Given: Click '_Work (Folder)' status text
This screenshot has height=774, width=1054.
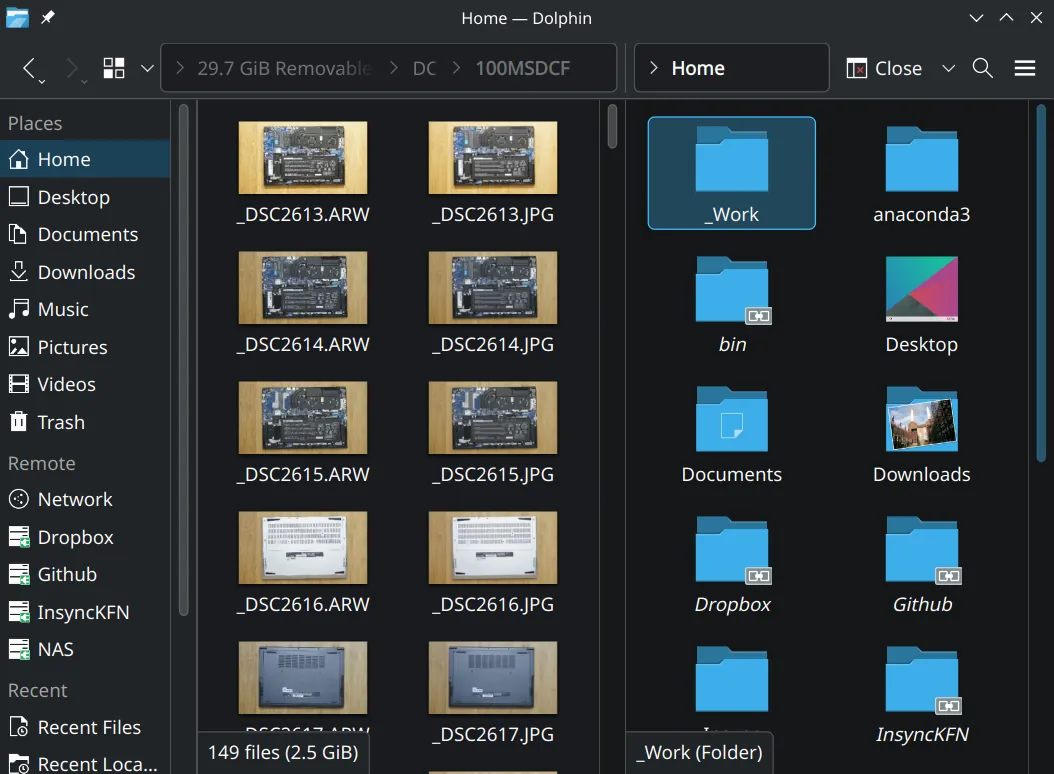Looking at the screenshot, I should pos(699,752).
